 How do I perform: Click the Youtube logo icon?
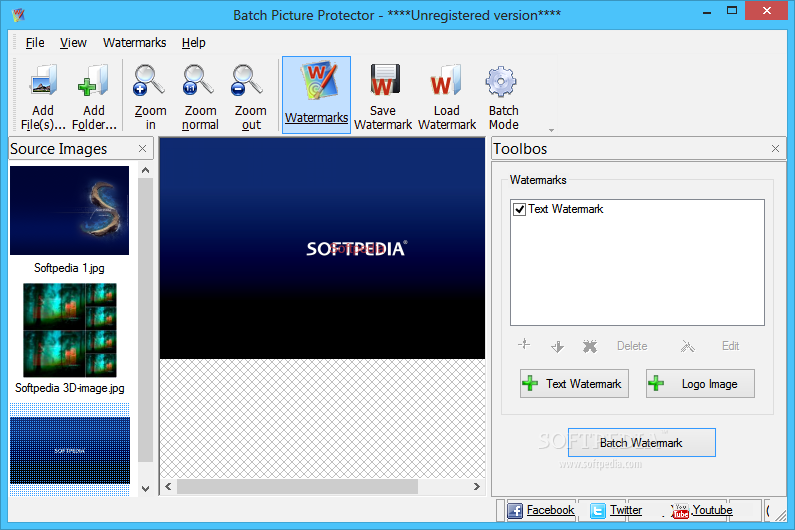680,510
